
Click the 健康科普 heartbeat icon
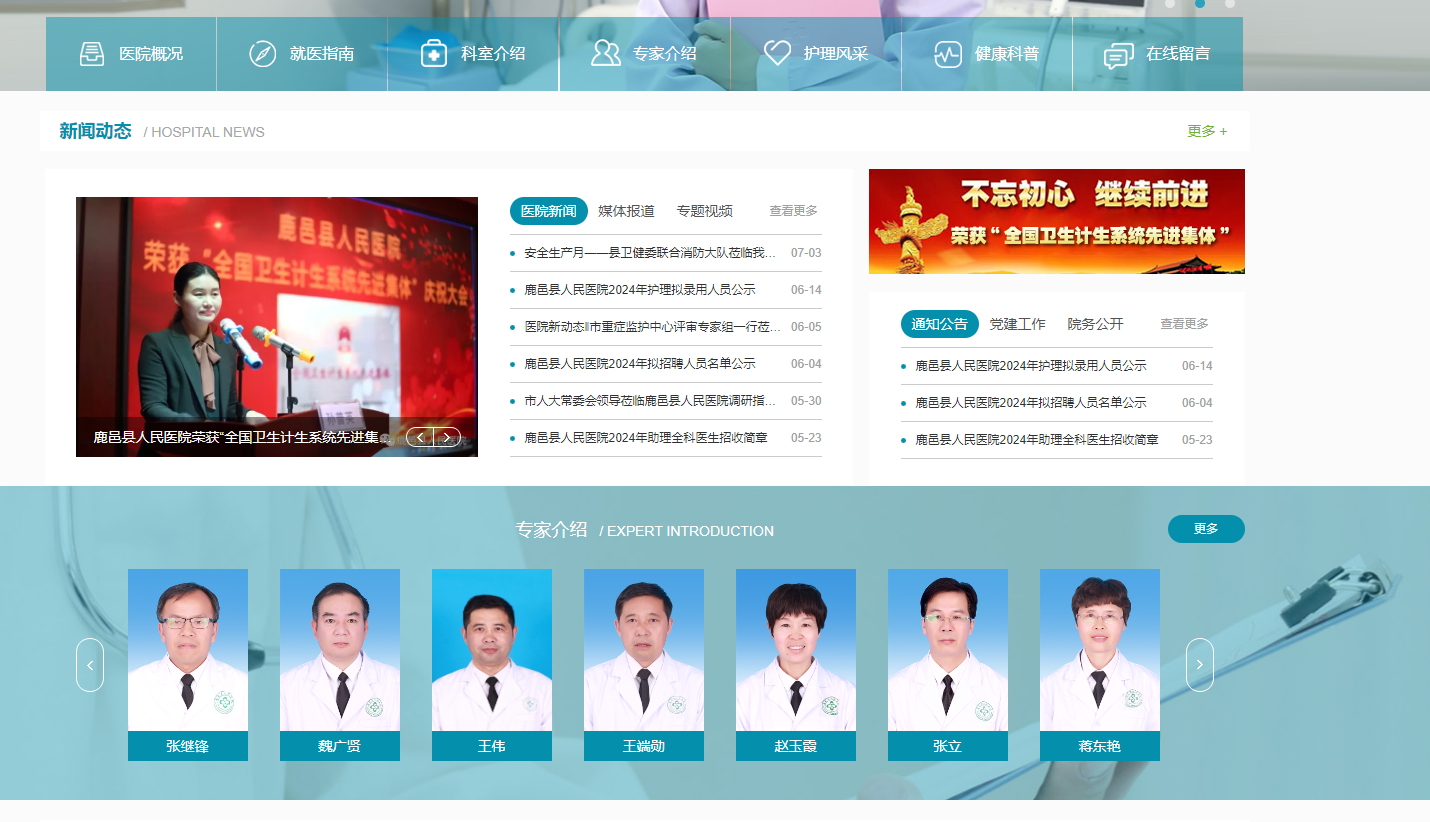click(948, 54)
